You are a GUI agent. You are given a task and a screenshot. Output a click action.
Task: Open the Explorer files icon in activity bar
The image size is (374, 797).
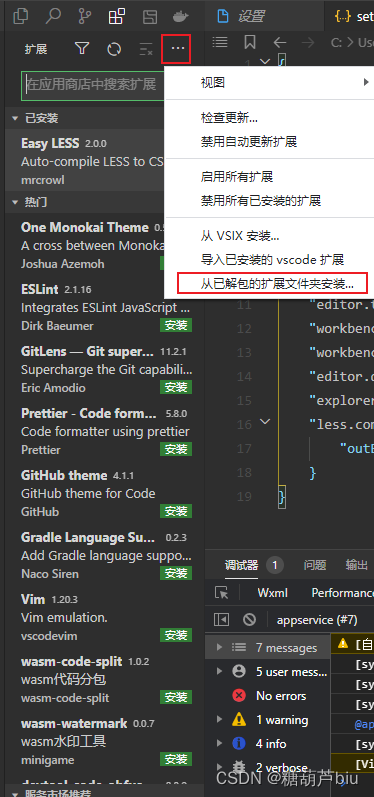(x=20, y=16)
